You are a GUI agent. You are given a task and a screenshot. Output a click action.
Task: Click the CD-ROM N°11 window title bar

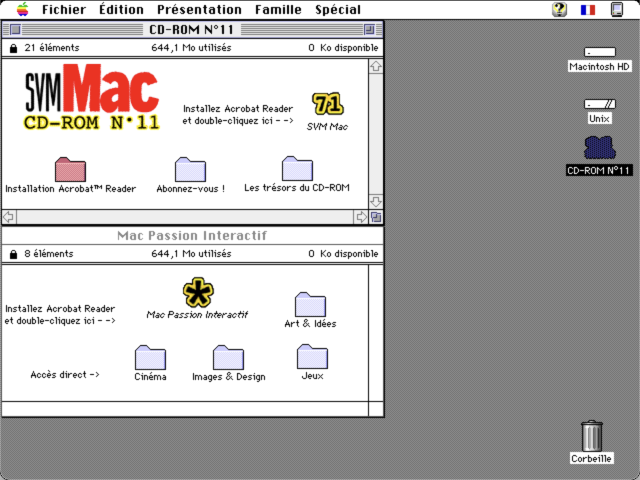[x=192, y=29]
